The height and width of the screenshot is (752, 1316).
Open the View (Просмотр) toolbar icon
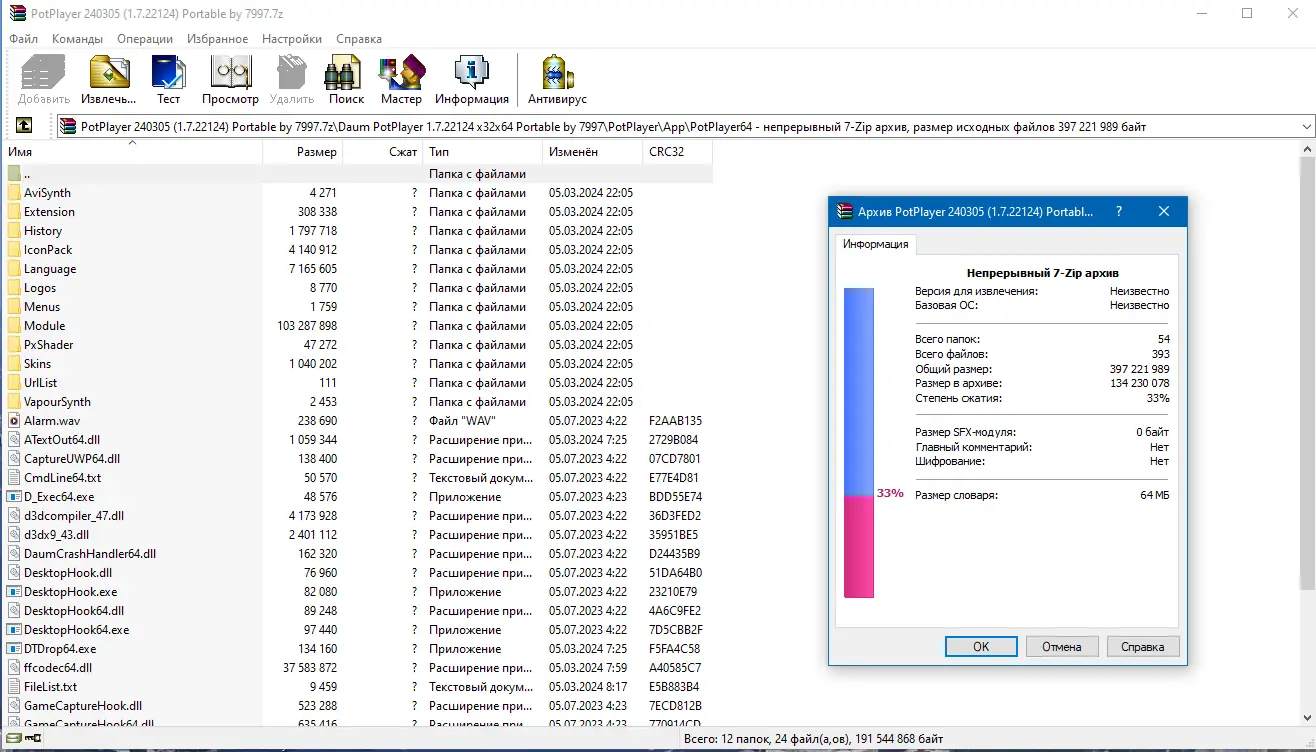point(230,80)
